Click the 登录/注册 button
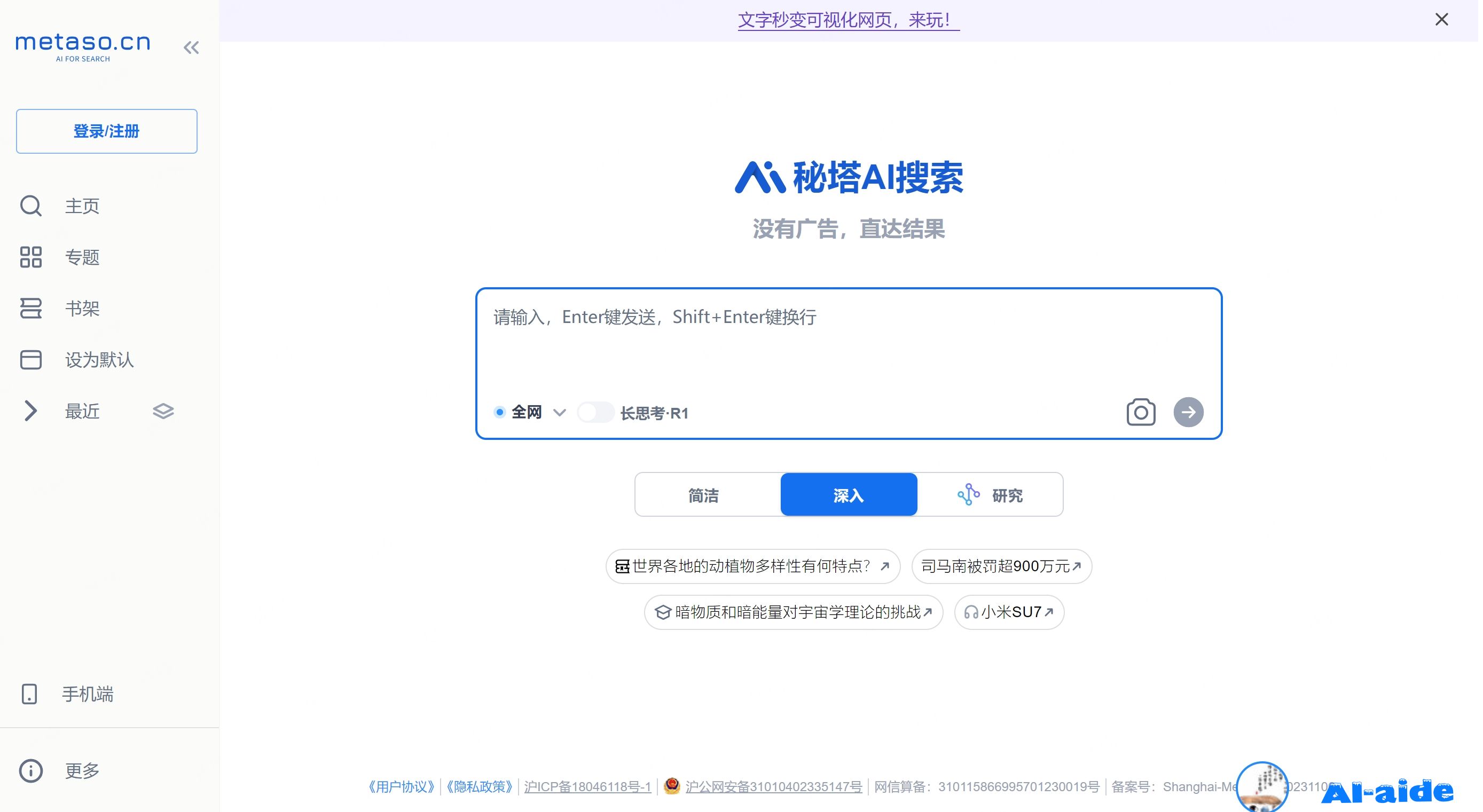The height and width of the screenshot is (812, 1483). coord(106,131)
